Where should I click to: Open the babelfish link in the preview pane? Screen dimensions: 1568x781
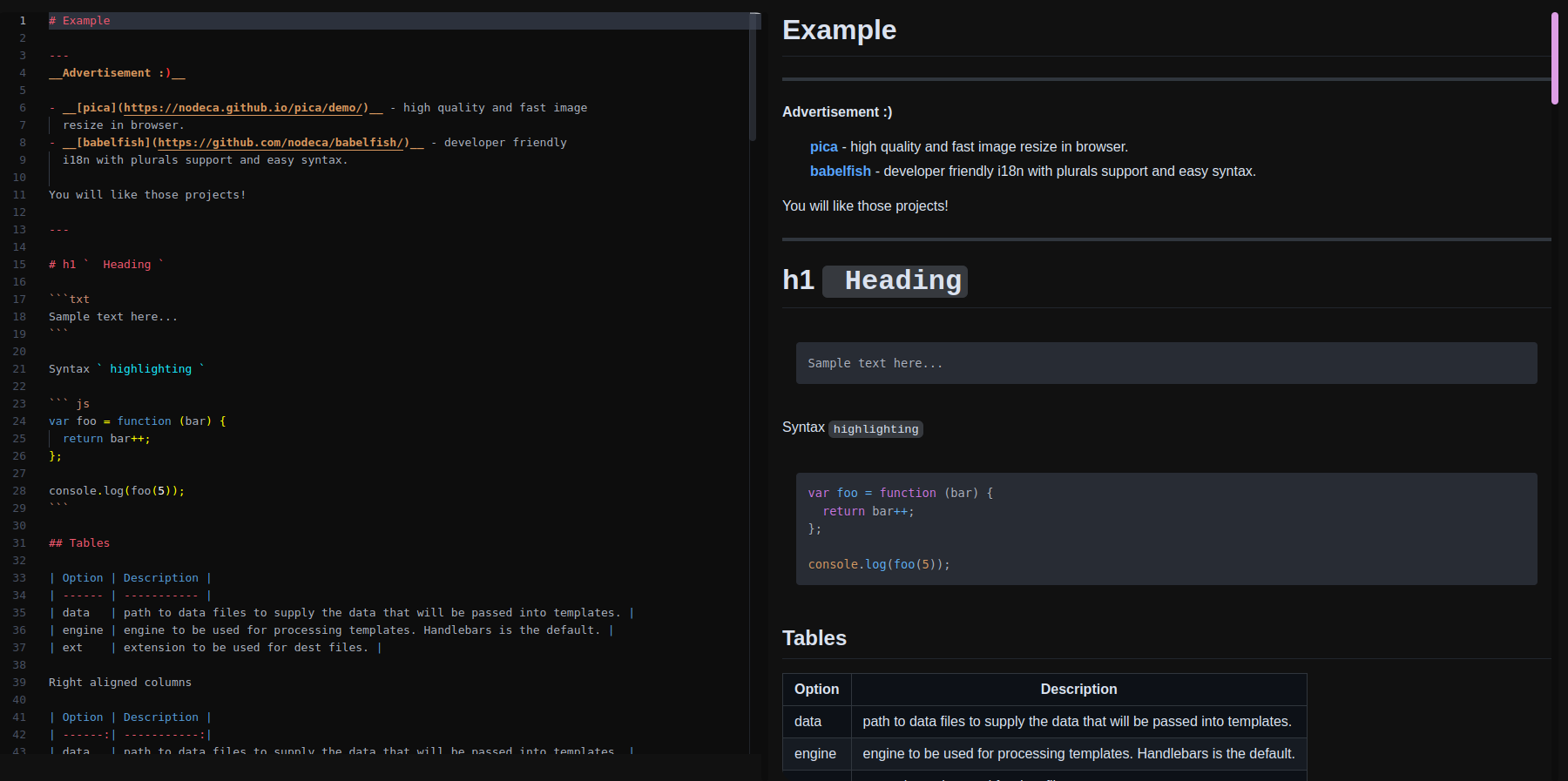pyautogui.click(x=840, y=172)
